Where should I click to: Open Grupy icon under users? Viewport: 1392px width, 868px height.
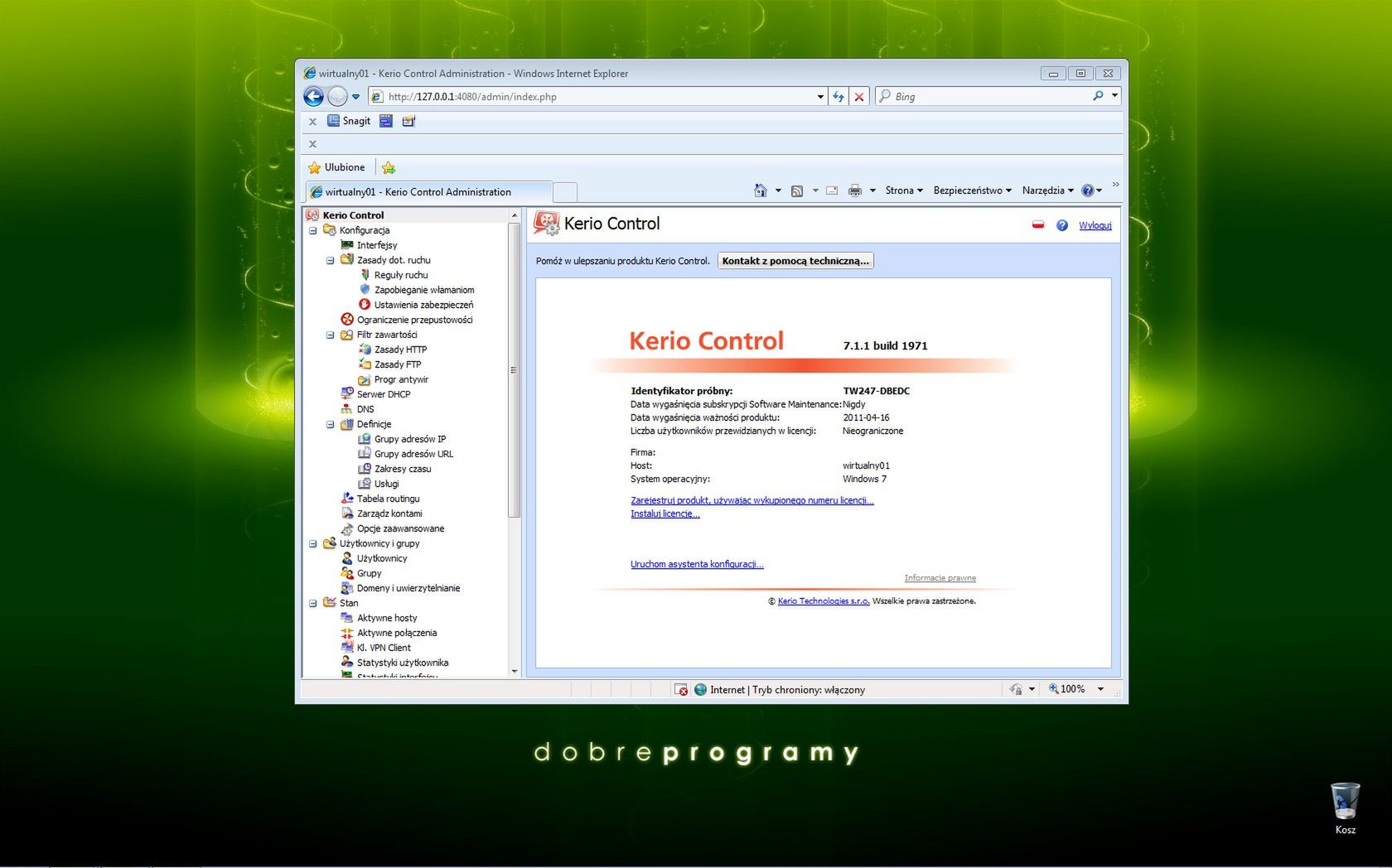[x=347, y=573]
